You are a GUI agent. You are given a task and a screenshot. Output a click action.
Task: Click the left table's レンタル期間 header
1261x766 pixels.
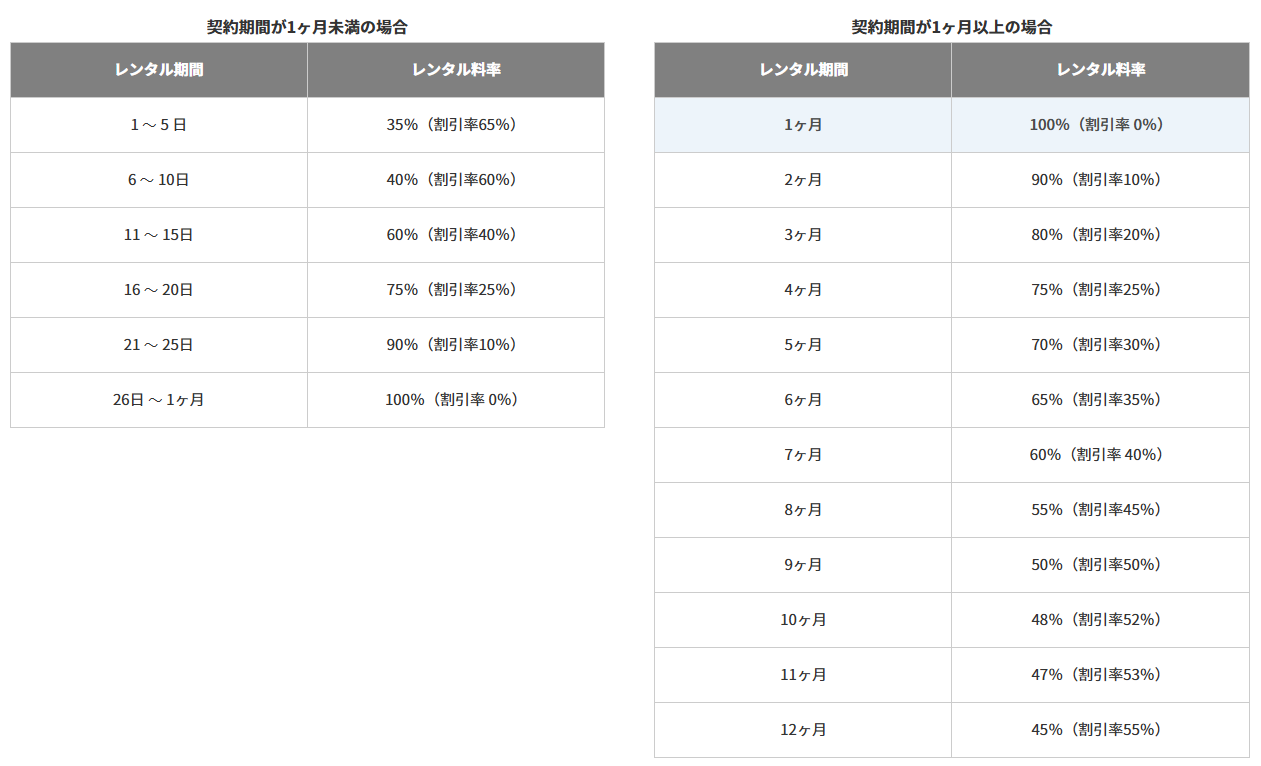coord(158,70)
